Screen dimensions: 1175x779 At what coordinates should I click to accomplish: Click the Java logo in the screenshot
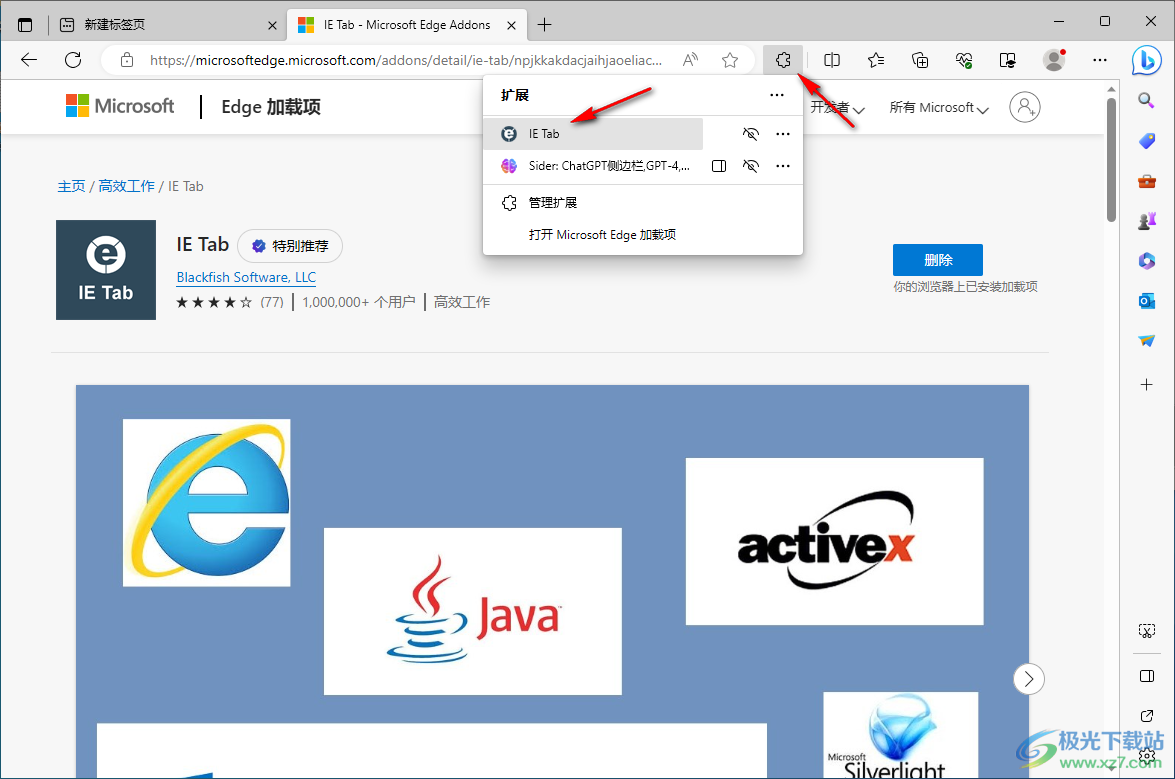point(473,611)
